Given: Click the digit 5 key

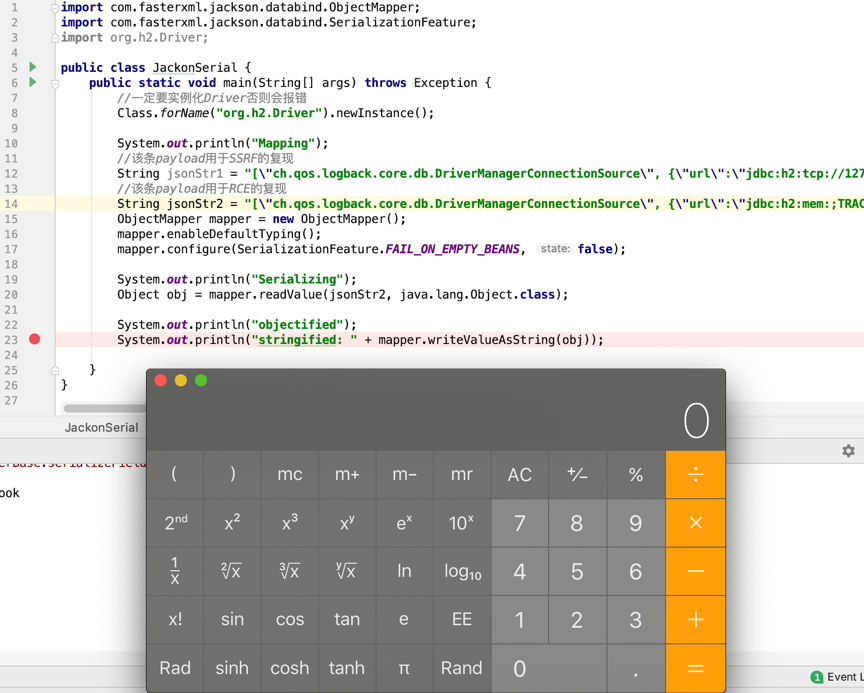Looking at the screenshot, I should tap(577, 571).
